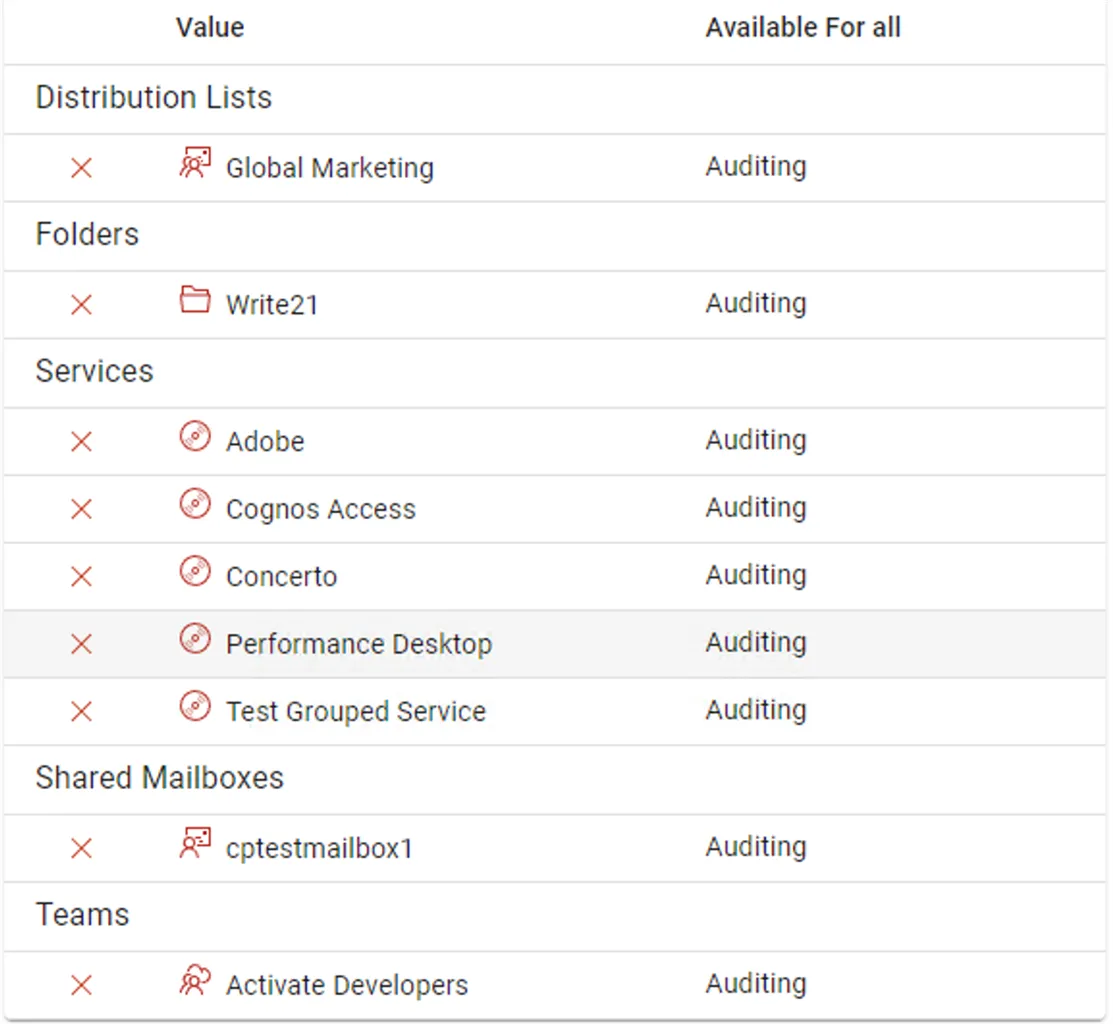Viewport: 1113px width, 1024px height.
Task: Click the red X beside Write21
Action: coord(82,305)
